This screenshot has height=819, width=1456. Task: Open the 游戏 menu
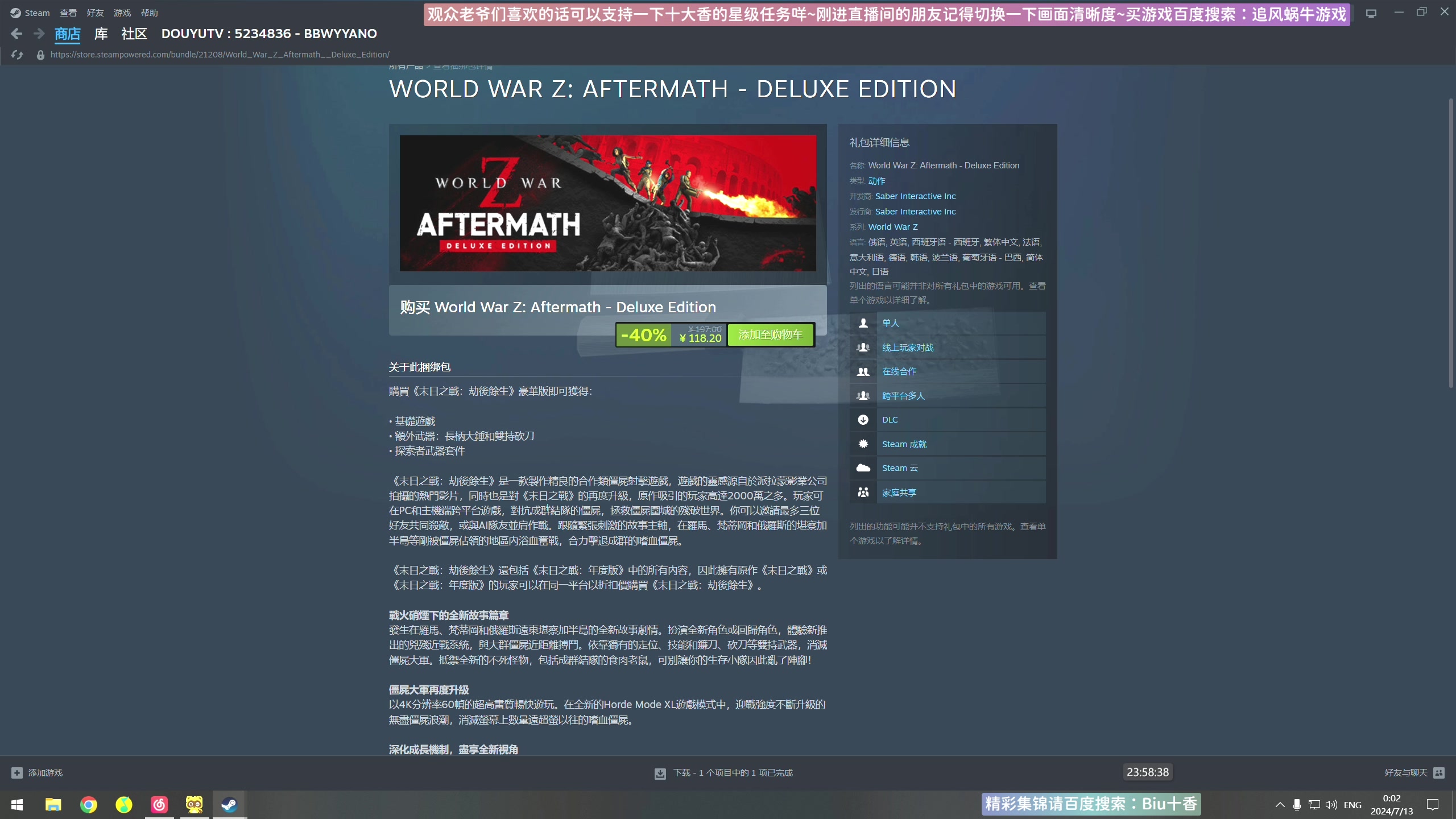(x=122, y=13)
